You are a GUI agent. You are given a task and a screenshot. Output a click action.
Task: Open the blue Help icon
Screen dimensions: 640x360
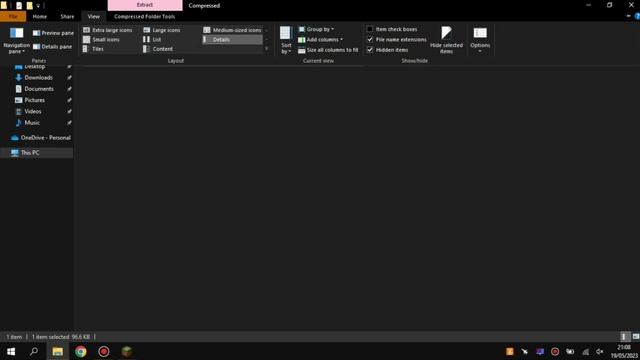coord(637,16)
